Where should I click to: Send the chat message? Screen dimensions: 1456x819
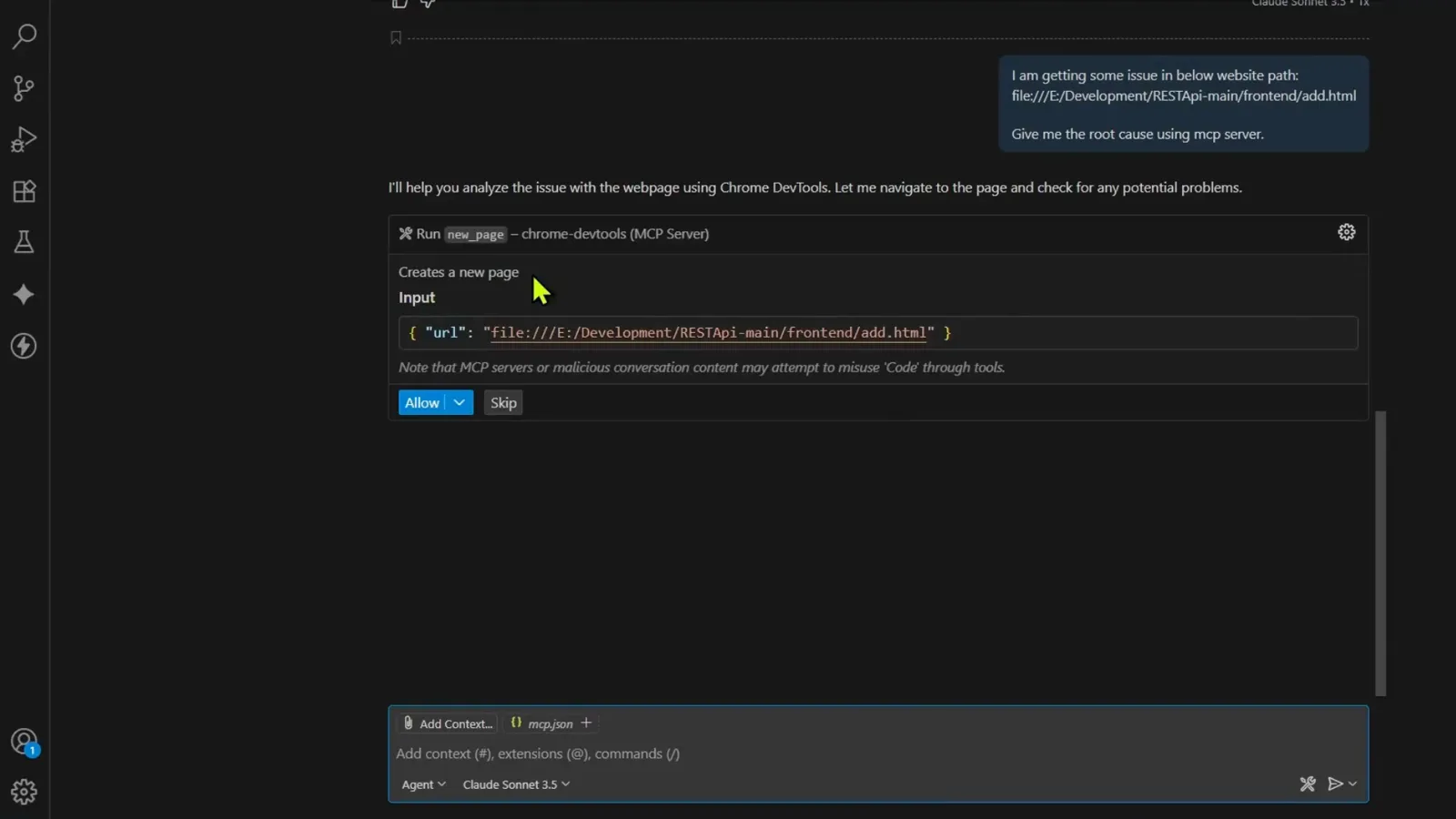(1335, 784)
